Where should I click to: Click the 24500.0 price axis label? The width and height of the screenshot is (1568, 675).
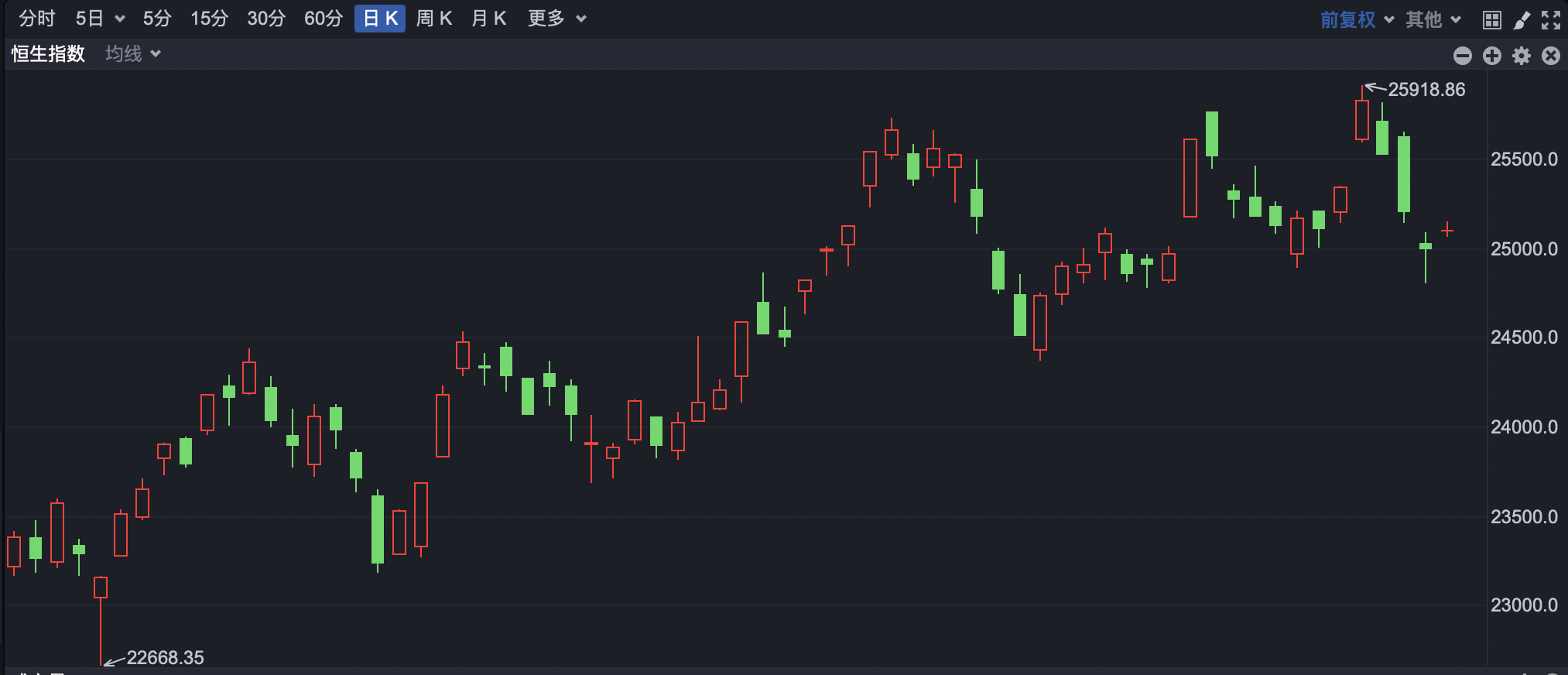[1524, 337]
